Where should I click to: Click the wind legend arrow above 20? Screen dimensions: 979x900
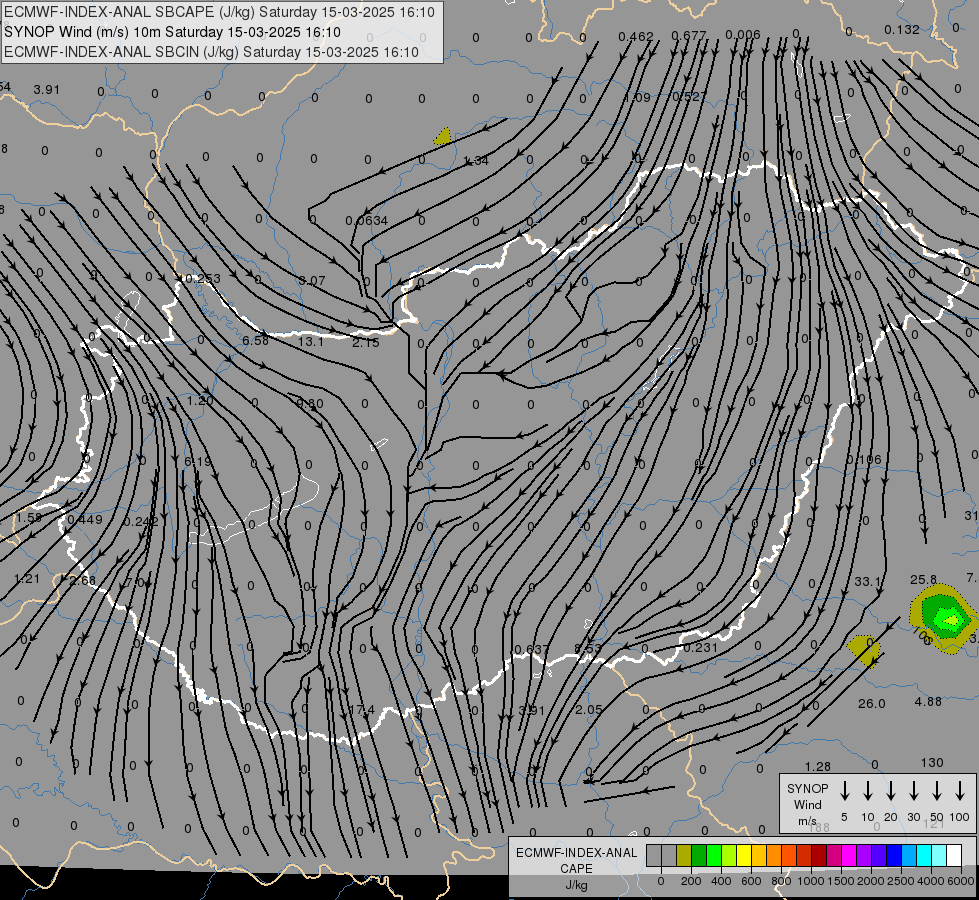point(891,791)
